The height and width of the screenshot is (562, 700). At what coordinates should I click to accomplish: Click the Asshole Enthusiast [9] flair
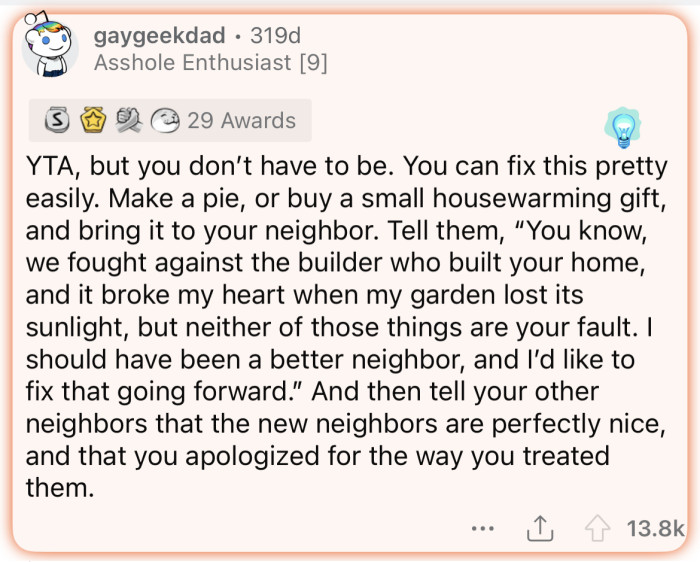[210, 63]
